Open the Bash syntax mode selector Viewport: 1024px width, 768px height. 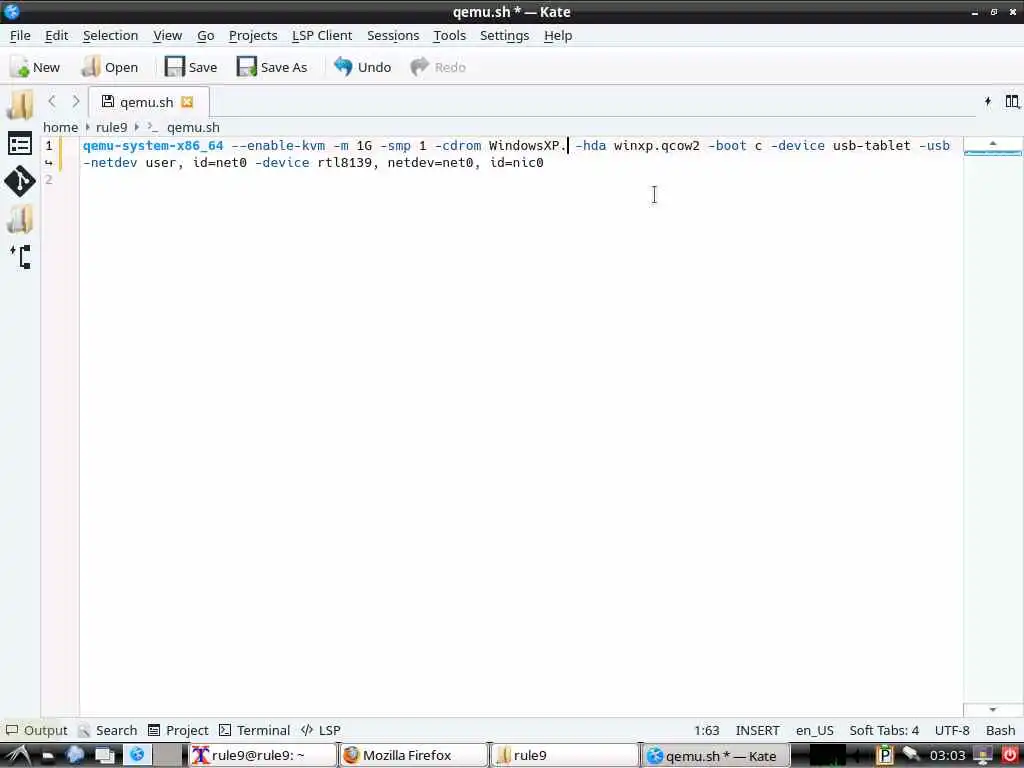coord(1000,730)
